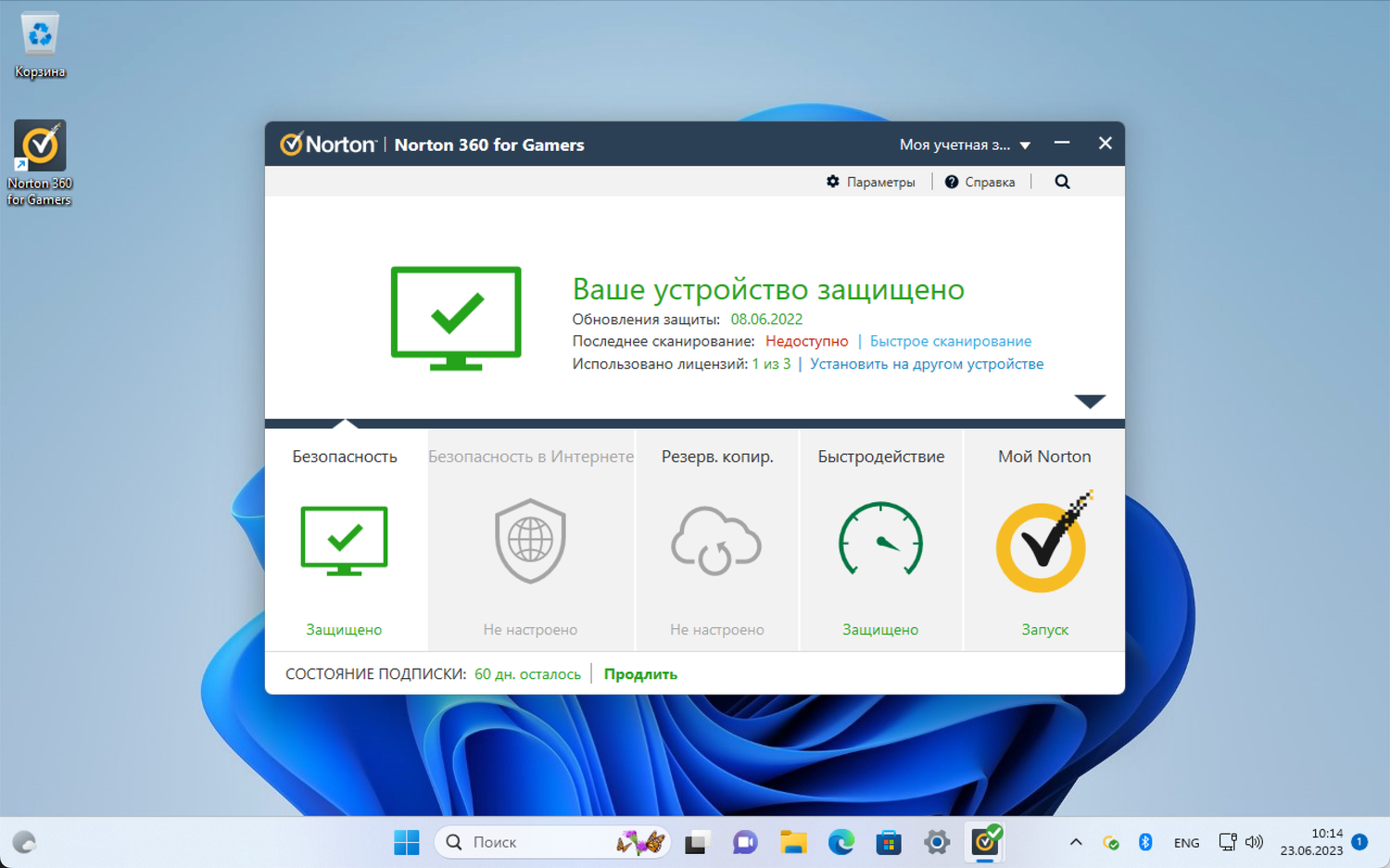This screenshot has height=868, width=1390.
Task: Open File Explorer from taskbar
Action: (x=793, y=842)
